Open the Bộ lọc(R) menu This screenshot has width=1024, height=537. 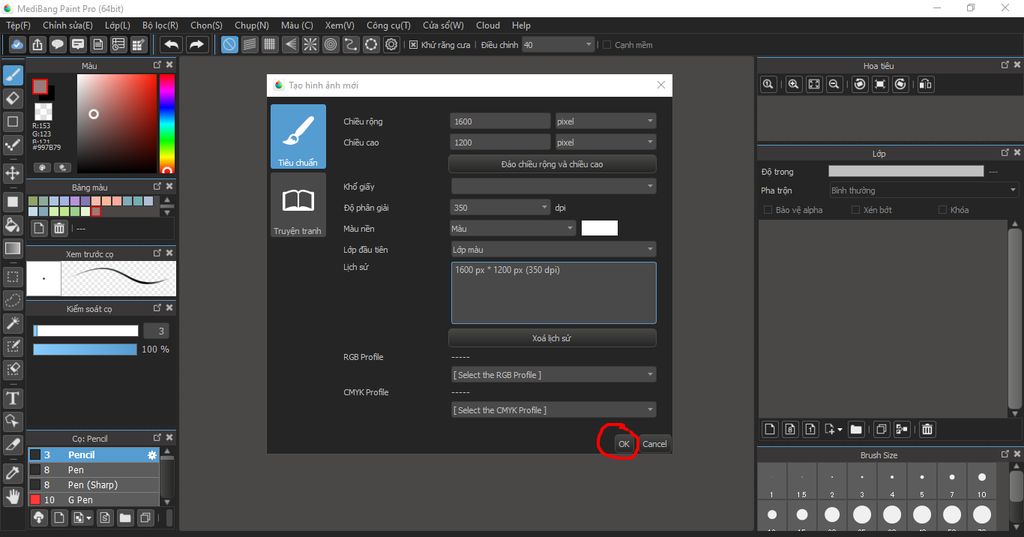tap(161, 25)
